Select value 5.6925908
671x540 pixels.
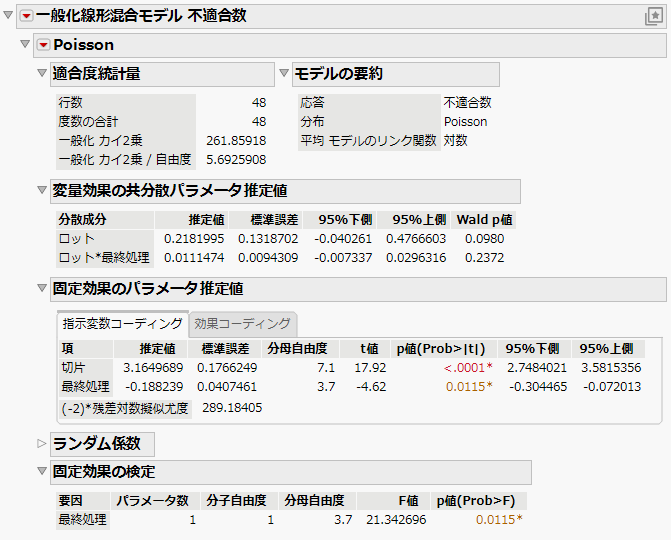tap(236, 160)
